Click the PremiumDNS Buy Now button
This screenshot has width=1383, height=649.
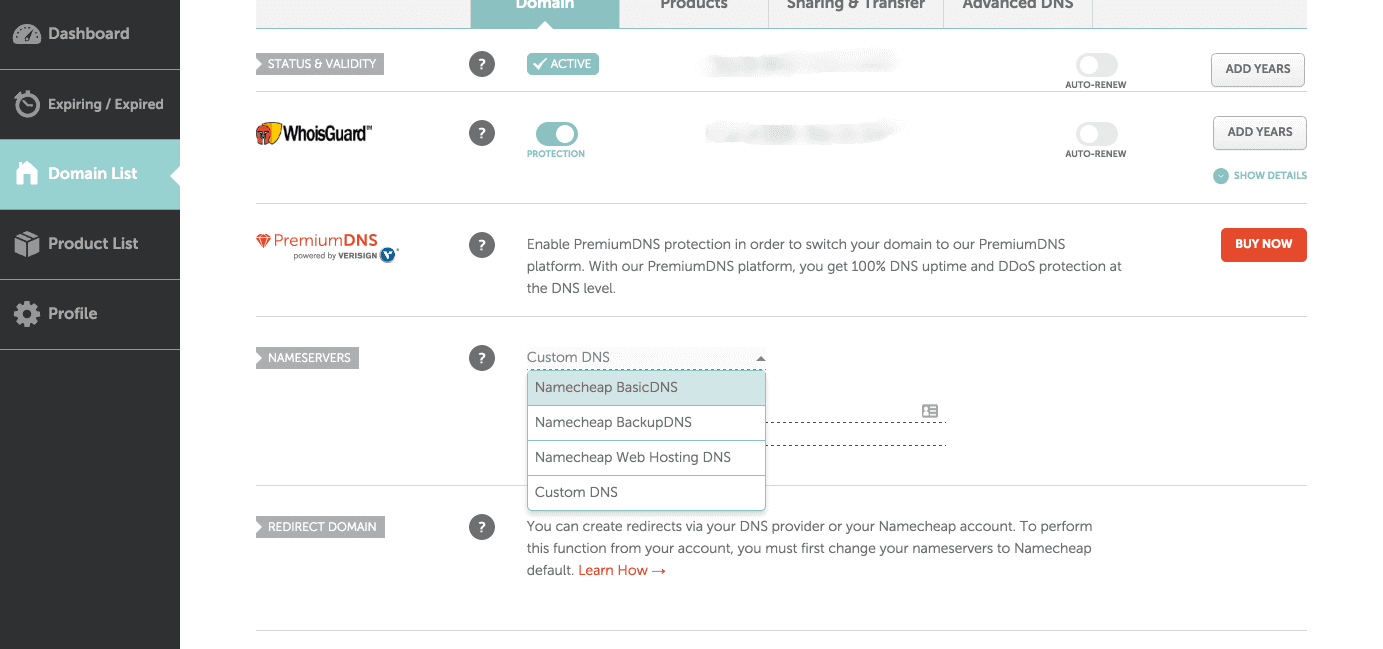[1263, 244]
